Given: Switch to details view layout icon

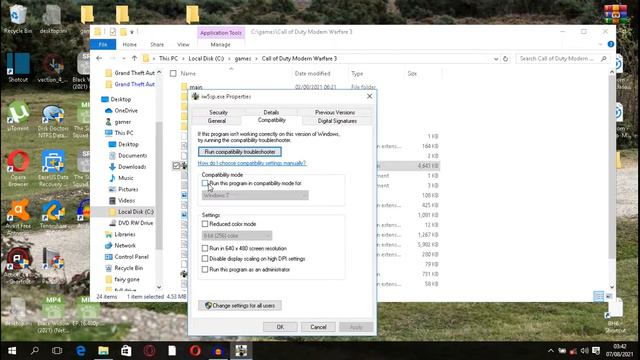Looking at the screenshot, I should (598, 296).
